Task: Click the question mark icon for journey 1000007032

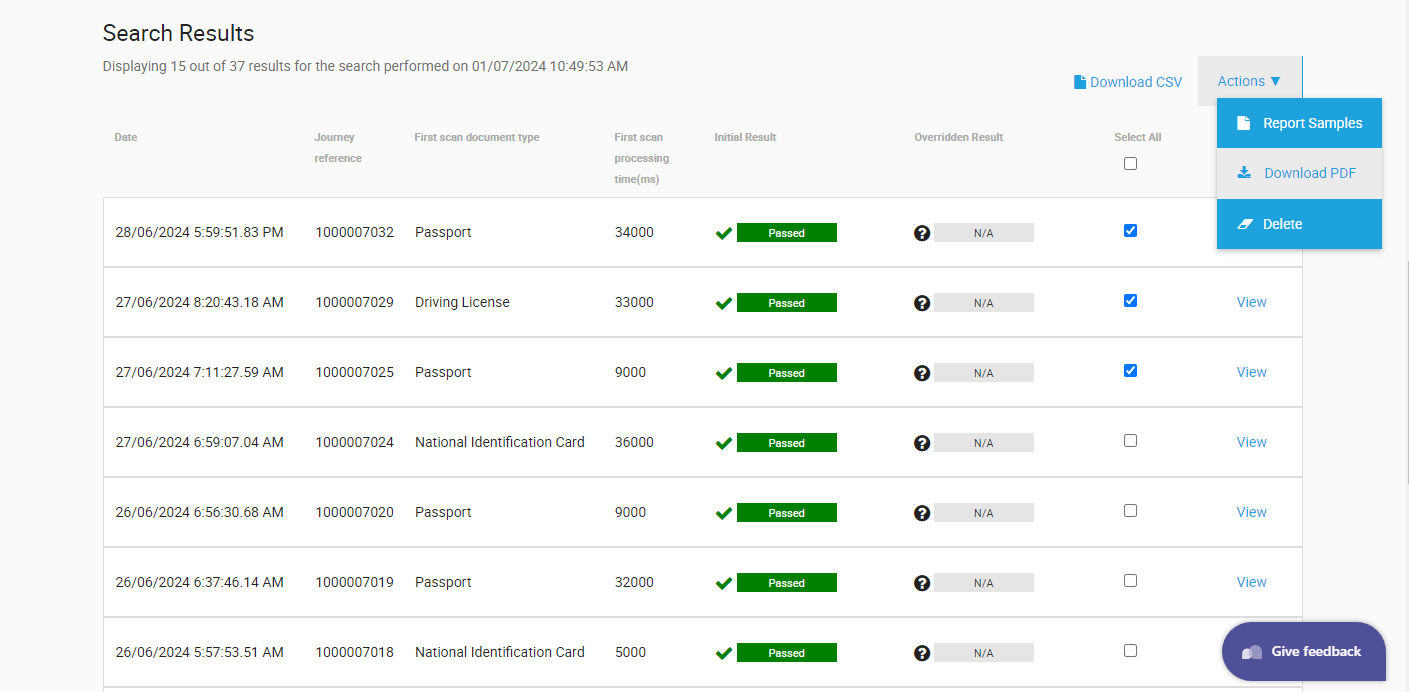Action: coord(922,233)
